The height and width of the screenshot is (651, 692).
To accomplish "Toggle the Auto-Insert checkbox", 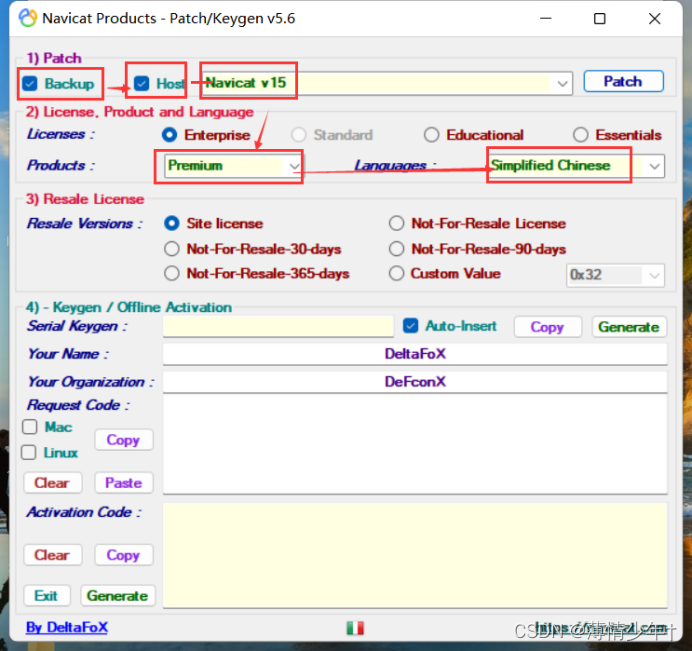I will 410,326.
